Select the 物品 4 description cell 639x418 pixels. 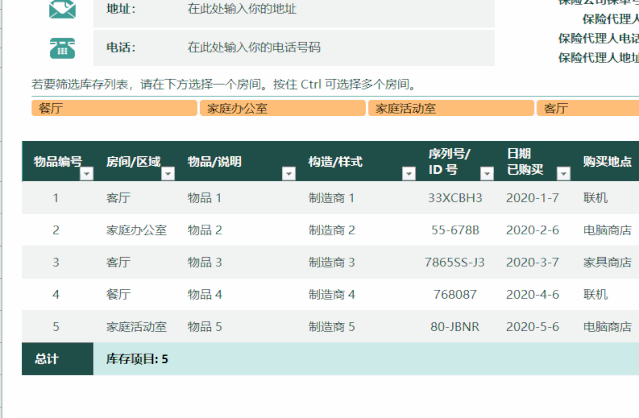coord(205,294)
